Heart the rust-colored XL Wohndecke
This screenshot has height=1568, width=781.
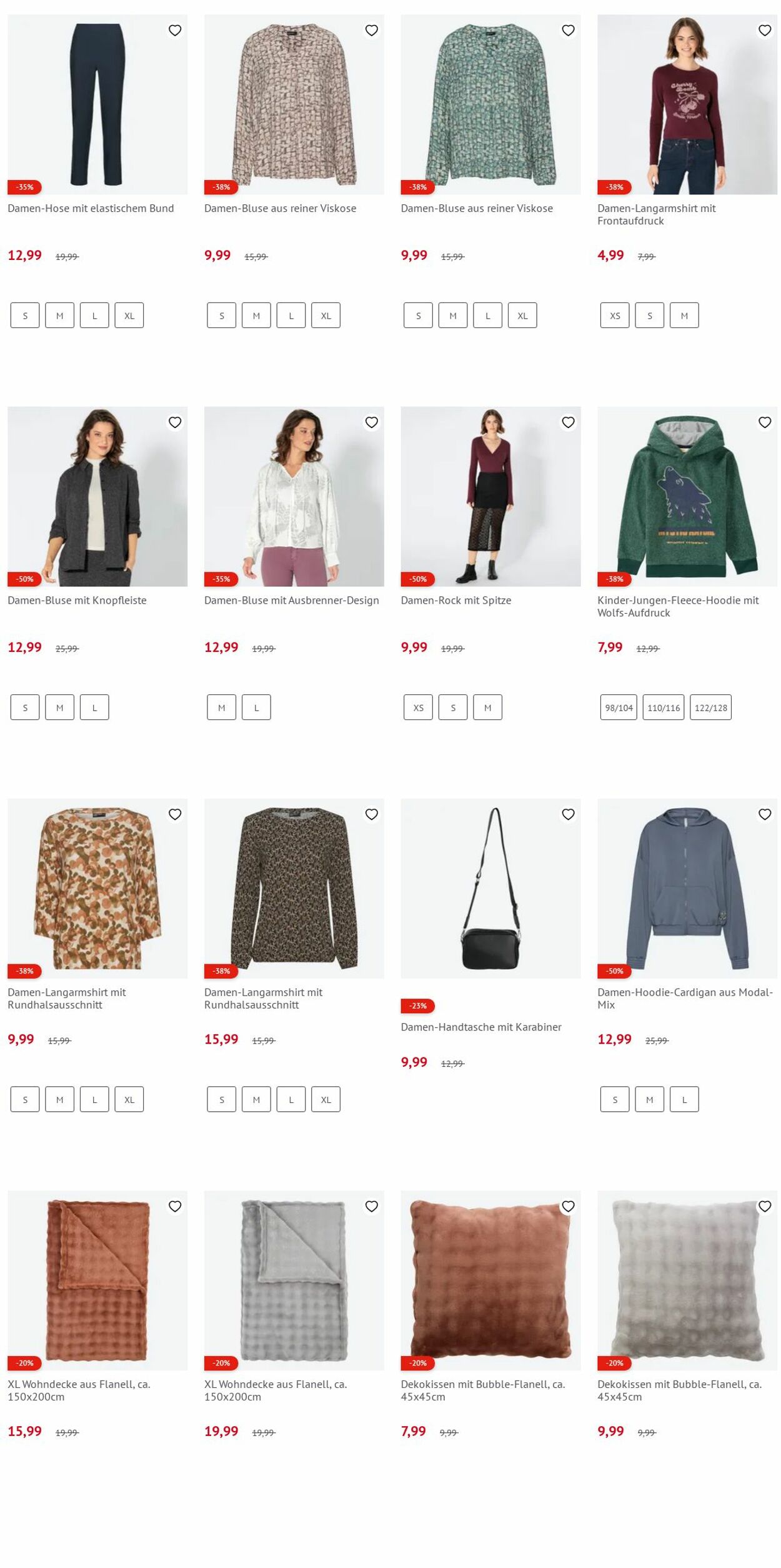pos(175,1206)
